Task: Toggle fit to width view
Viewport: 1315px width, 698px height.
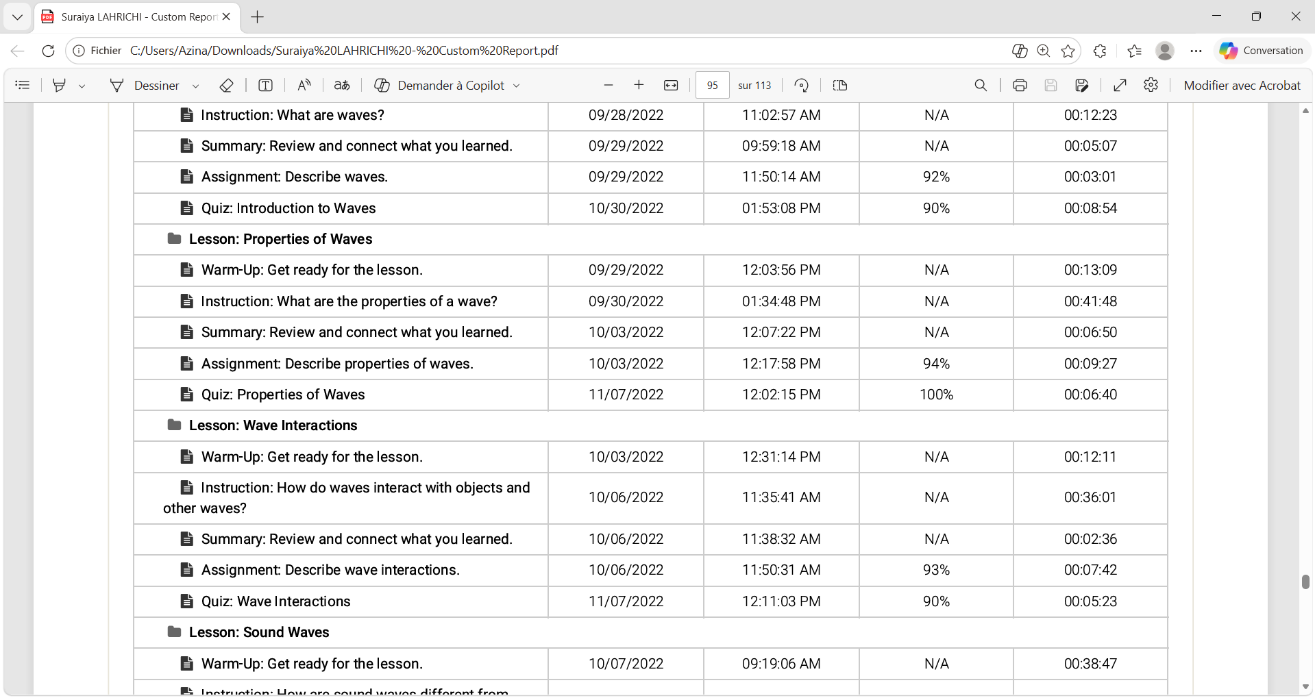Action: pyautogui.click(x=671, y=86)
